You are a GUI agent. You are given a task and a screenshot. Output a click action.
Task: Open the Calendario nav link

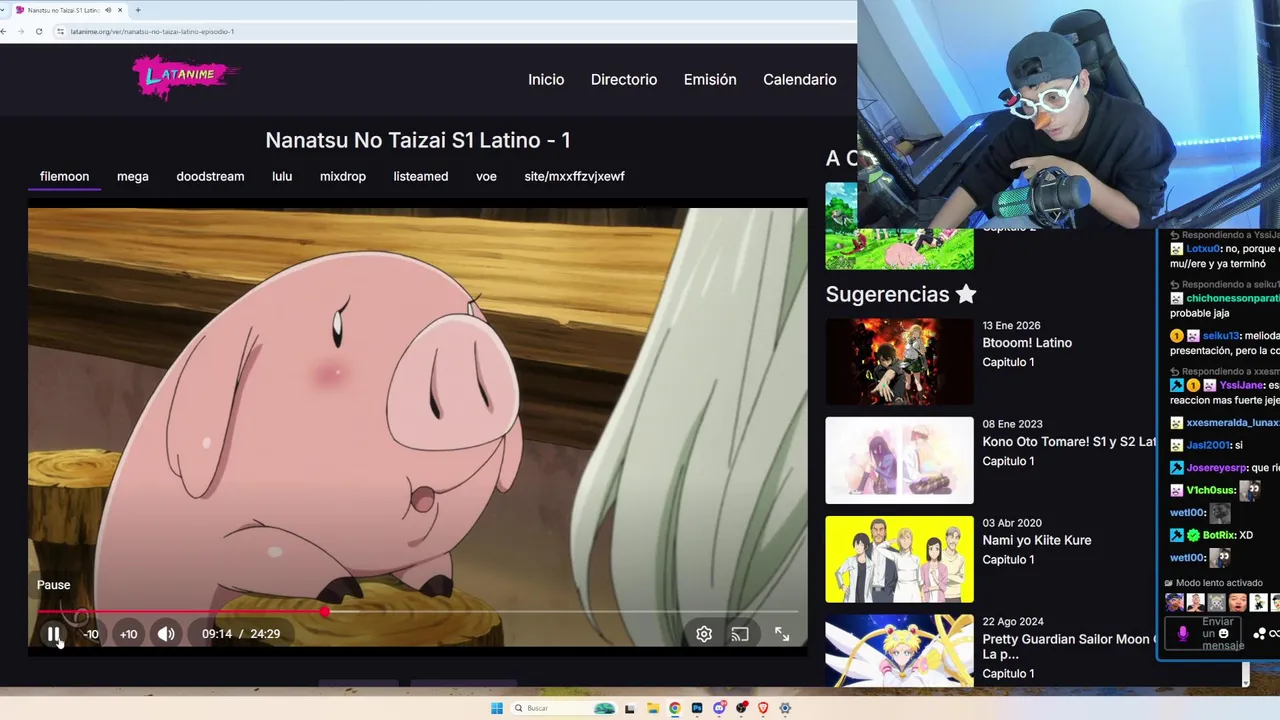coord(800,80)
